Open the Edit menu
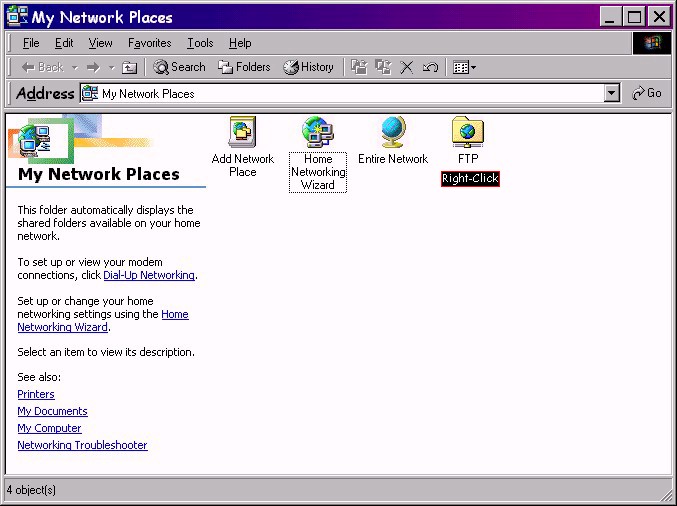The image size is (677, 506). pos(64,43)
